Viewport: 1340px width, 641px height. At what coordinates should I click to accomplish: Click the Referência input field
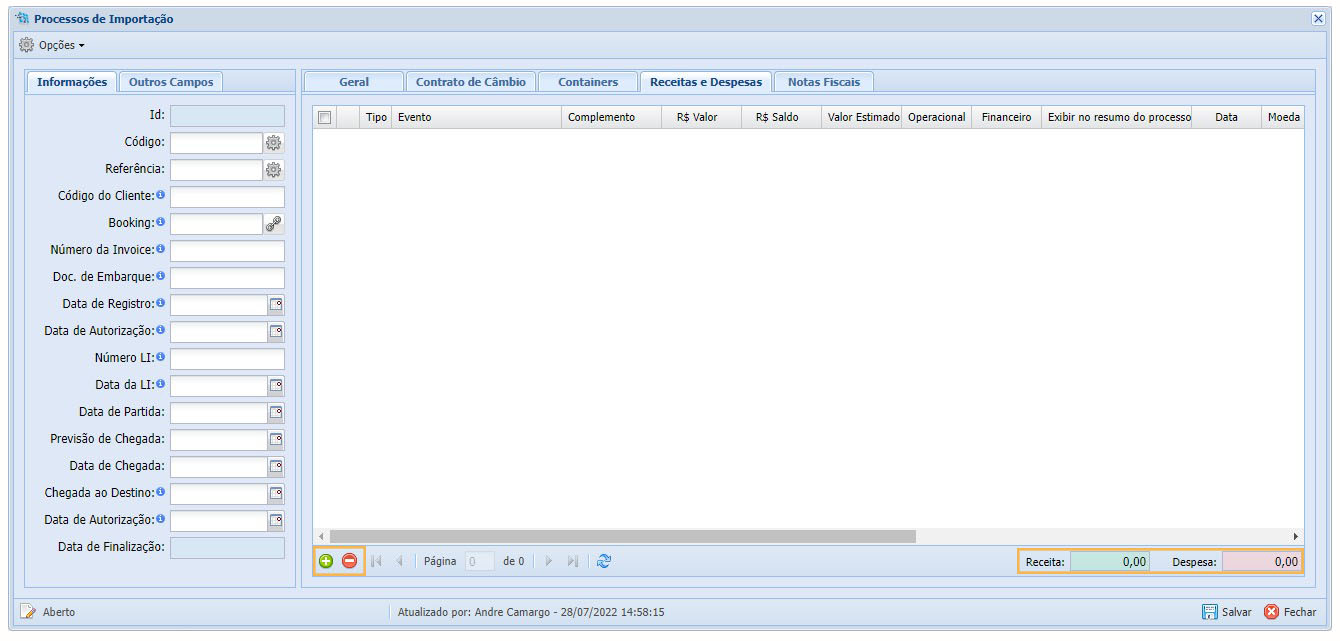coord(217,170)
